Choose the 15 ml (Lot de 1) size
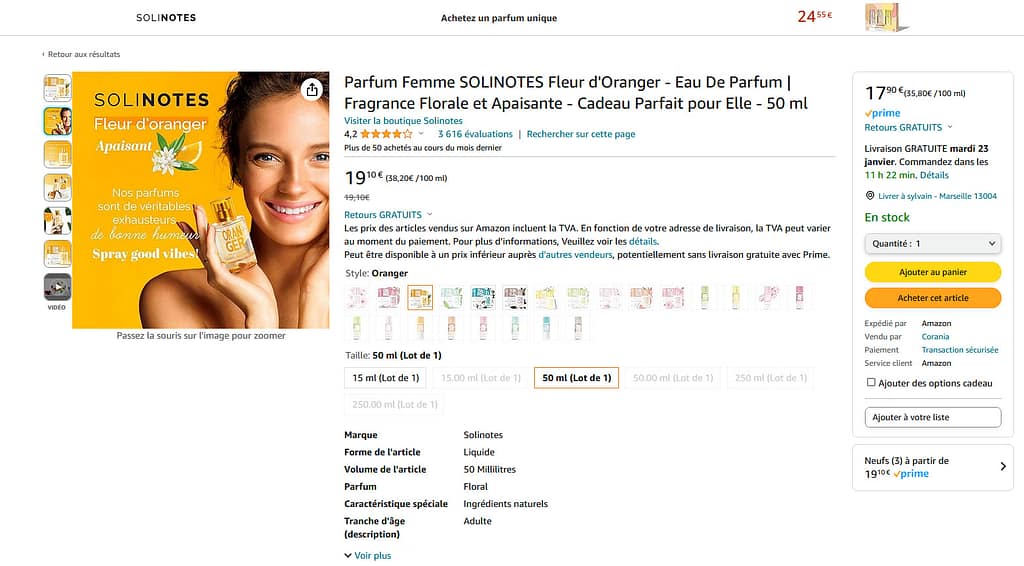The height and width of the screenshot is (566, 1024). (x=385, y=378)
